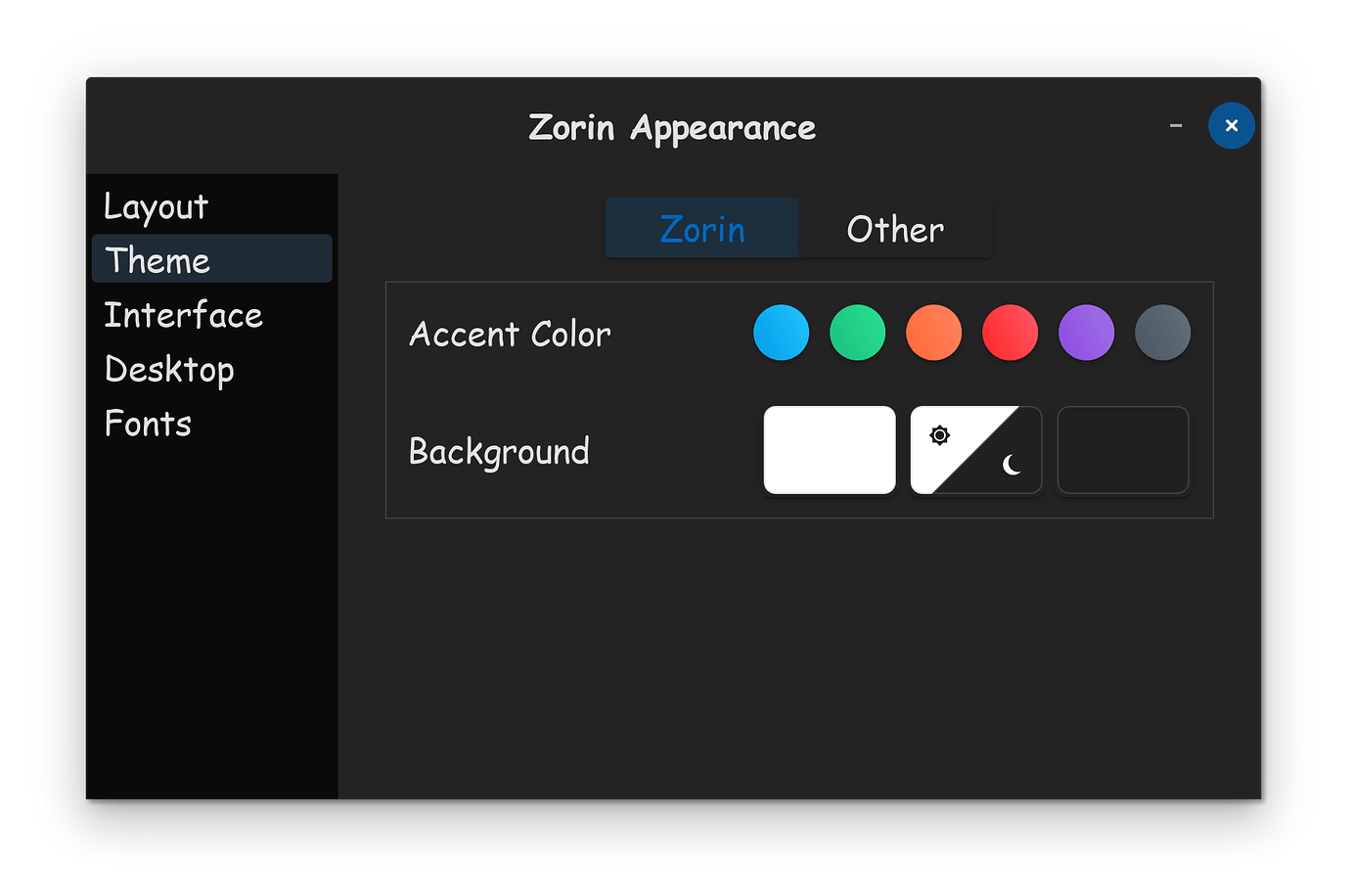The height and width of the screenshot is (896, 1350).
Task: Enable the auto day-night background mode
Action: point(975,450)
